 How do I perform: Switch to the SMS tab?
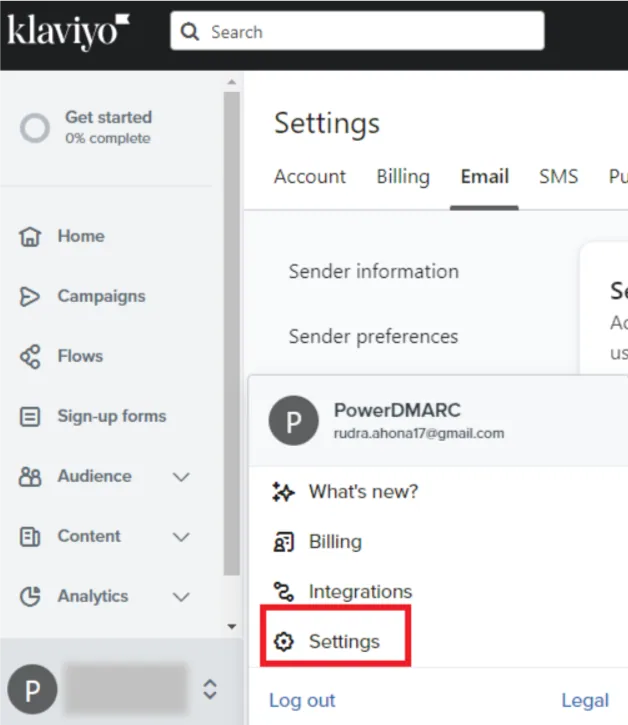(559, 177)
